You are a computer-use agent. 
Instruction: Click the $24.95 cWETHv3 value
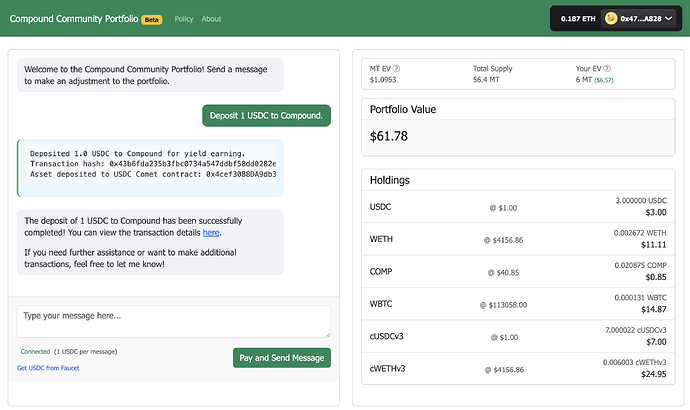coord(653,374)
